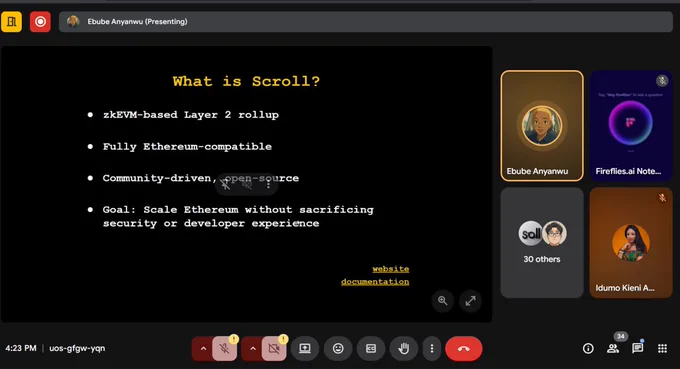Click the Fully Ethereum-compatible bullet
680x369 pixels.
pos(187,147)
